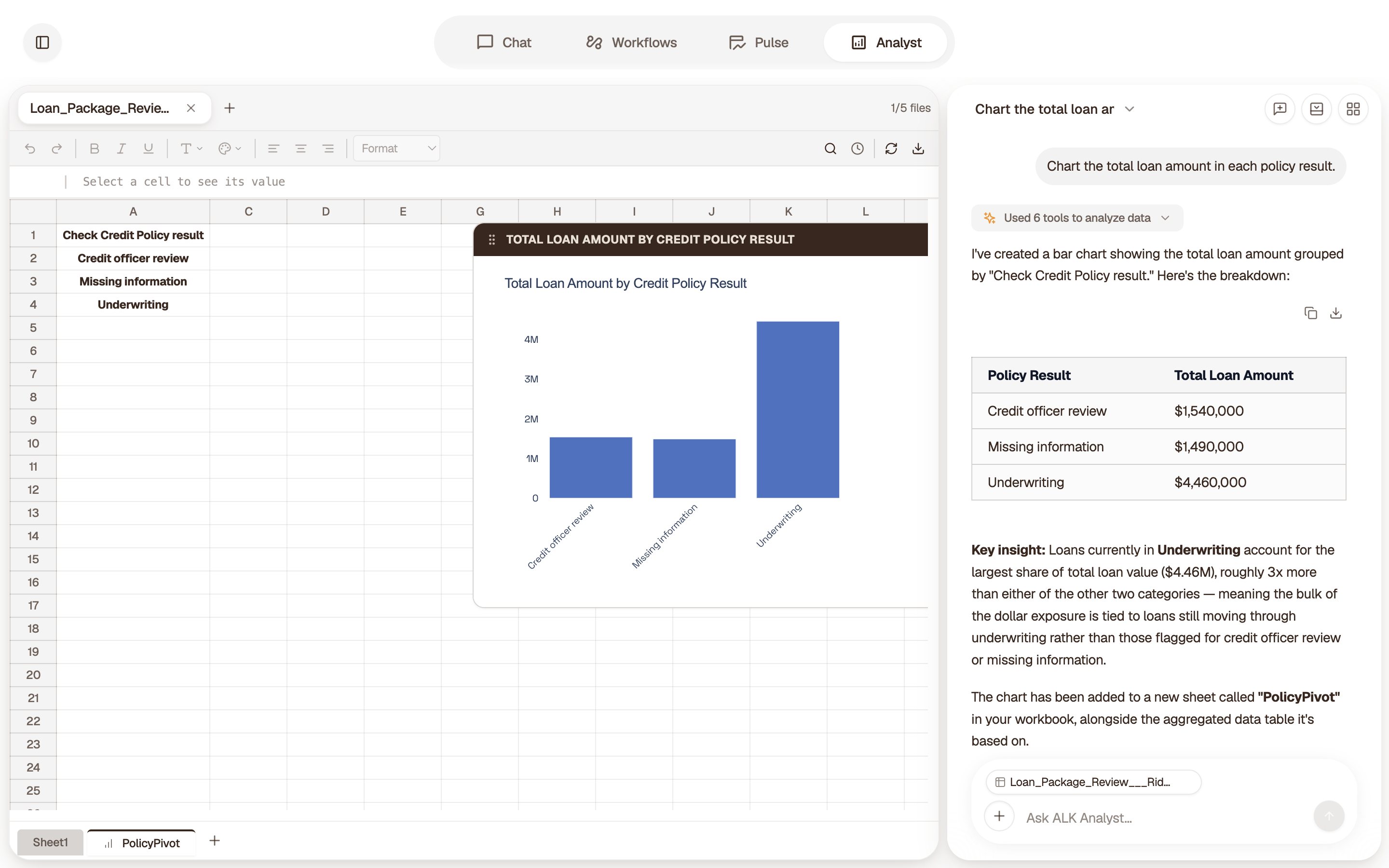Click the redo arrow icon
The image size is (1389, 868).
pos(57,149)
